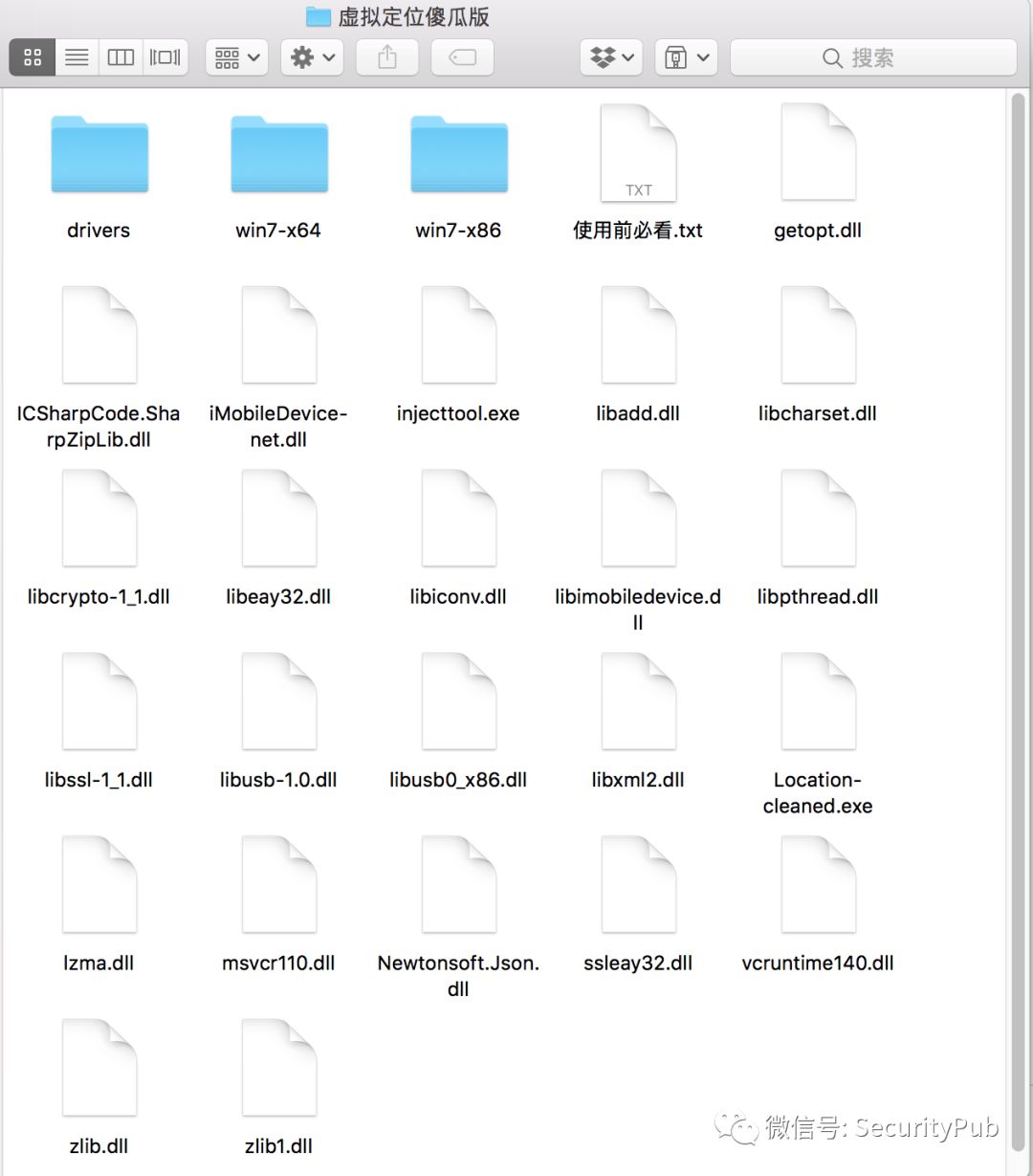Click the "injecttool.exe" file name label
Screen dimensions: 1033x1176
coord(458,413)
